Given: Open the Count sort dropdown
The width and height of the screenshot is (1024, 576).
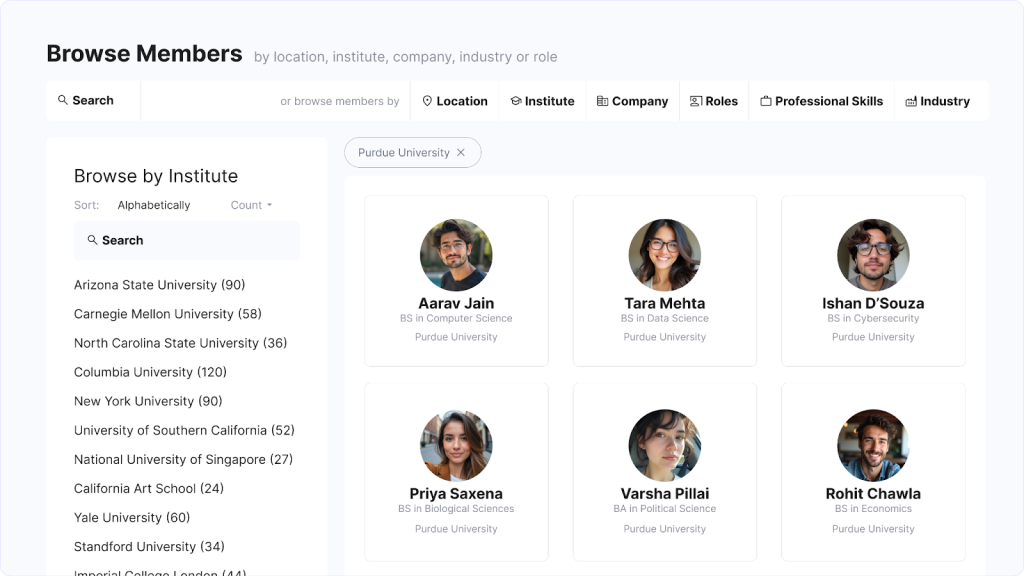Looking at the screenshot, I should [252, 205].
